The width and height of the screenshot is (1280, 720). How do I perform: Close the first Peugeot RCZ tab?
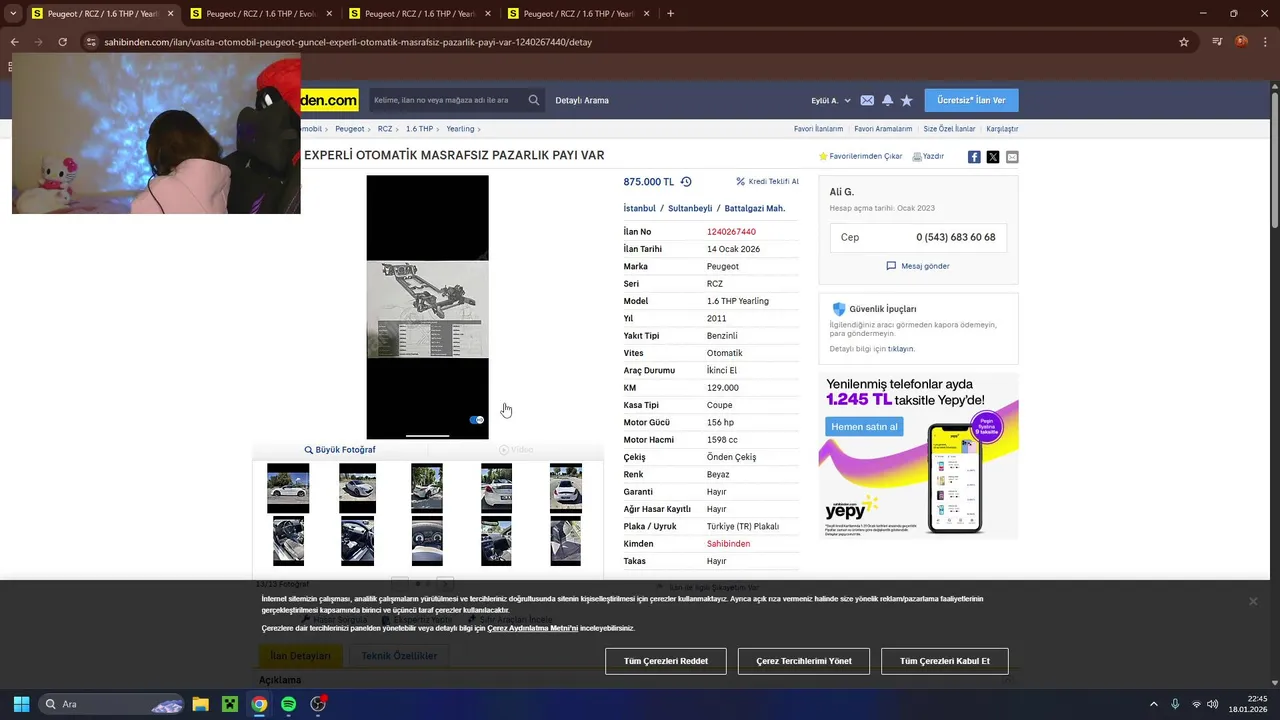(x=170, y=14)
